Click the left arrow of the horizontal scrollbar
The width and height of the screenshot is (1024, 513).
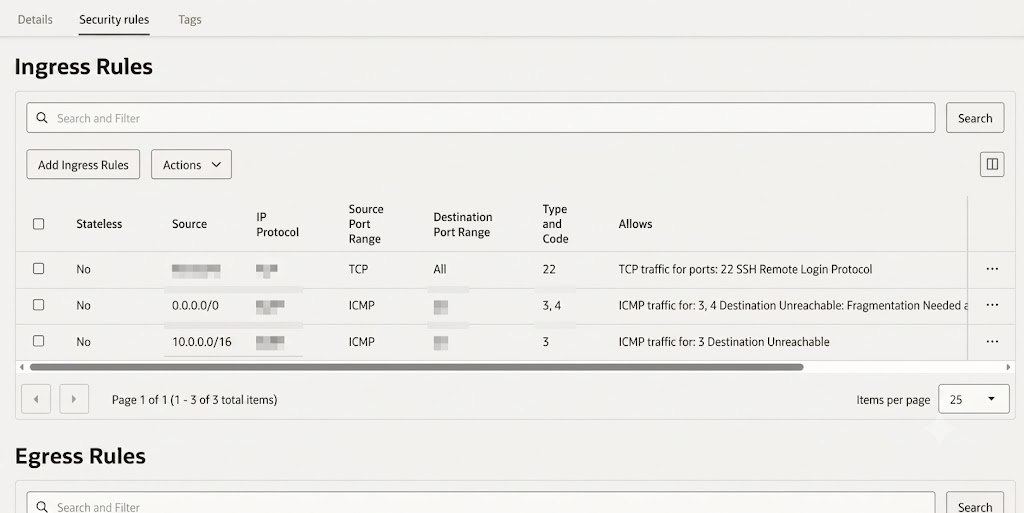(x=22, y=367)
